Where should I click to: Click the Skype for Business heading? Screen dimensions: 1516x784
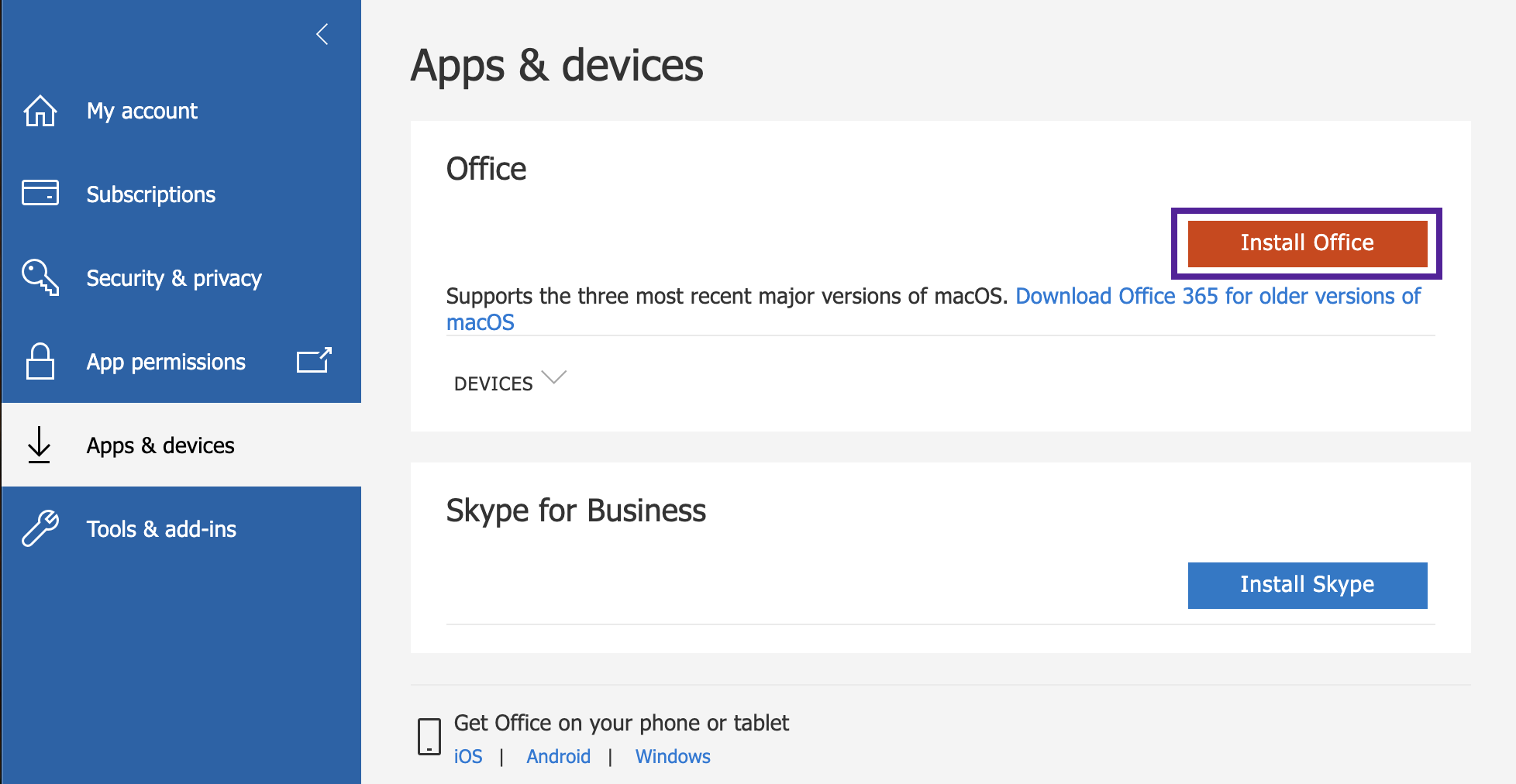coord(576,511)
